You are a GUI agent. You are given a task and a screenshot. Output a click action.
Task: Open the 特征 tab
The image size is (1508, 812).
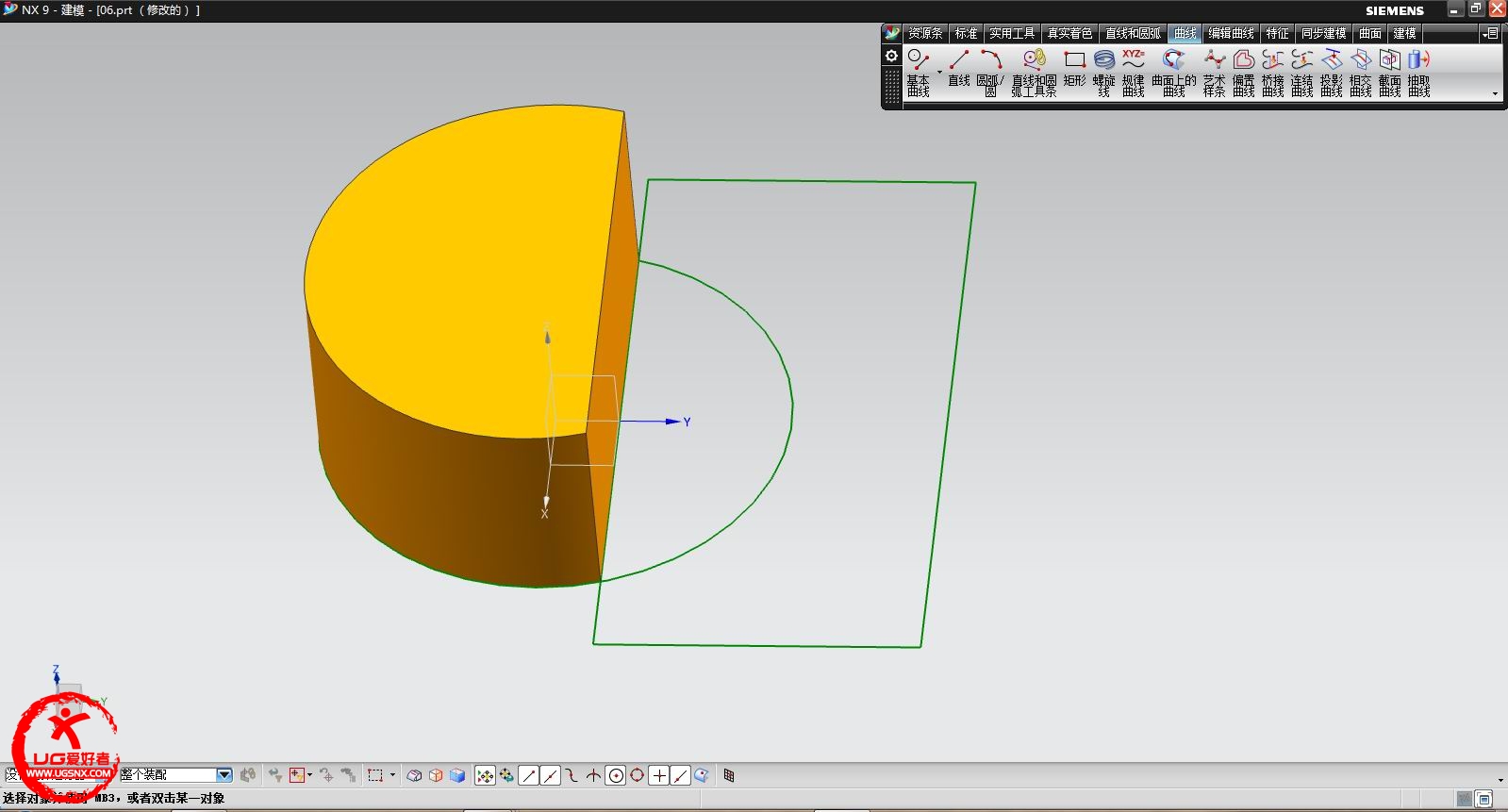coord(1277,33)
